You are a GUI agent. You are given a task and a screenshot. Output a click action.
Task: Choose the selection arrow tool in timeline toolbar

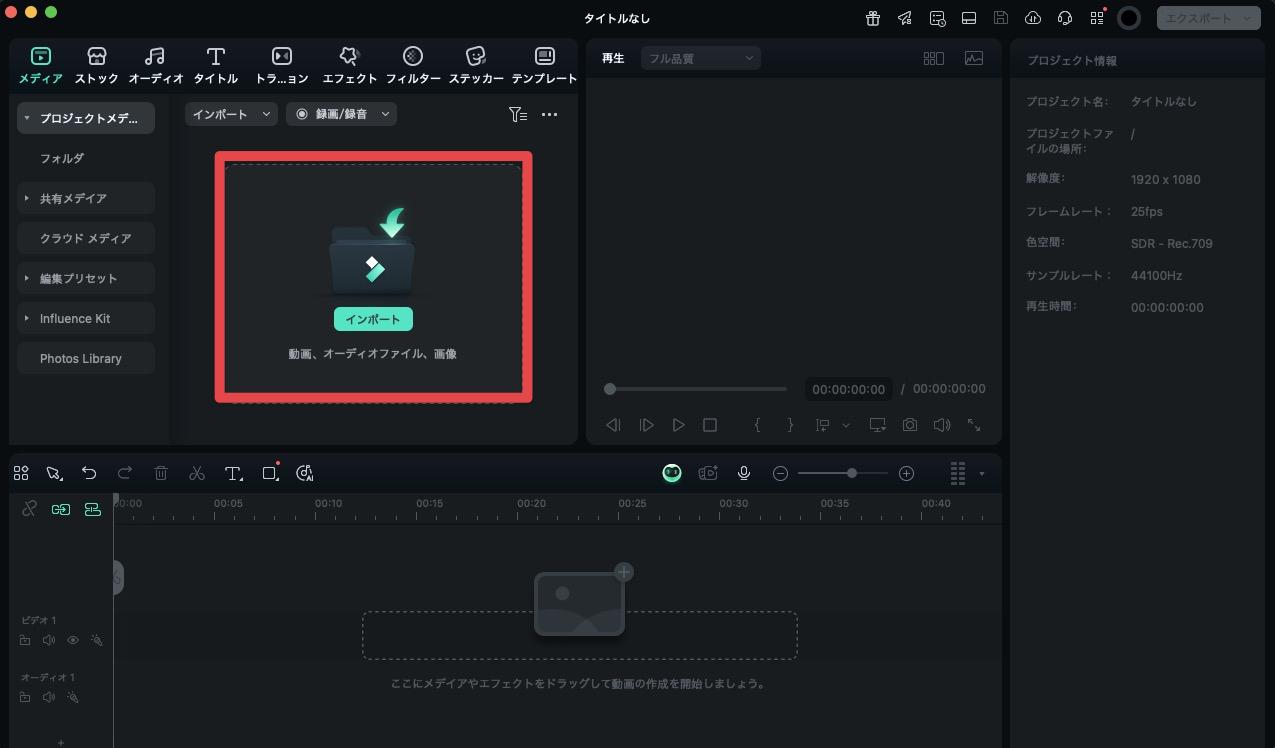point(54,473)
